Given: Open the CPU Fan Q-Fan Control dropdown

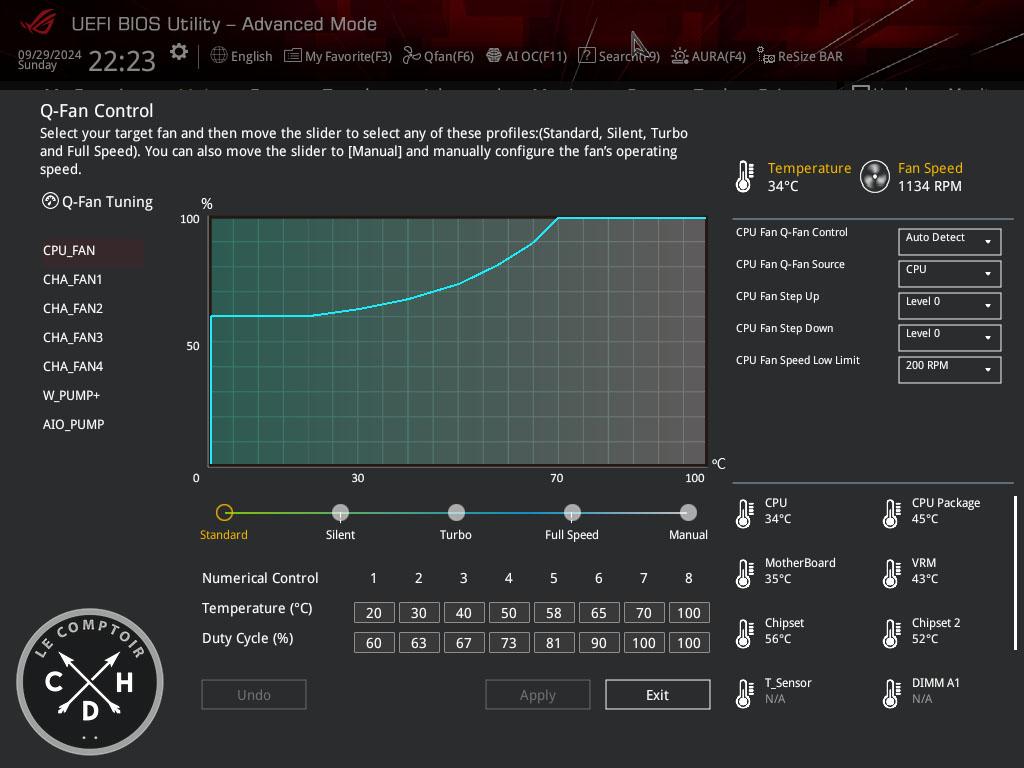Looking at the screenshot, I should pyautogui.click(x=949, y=241).
